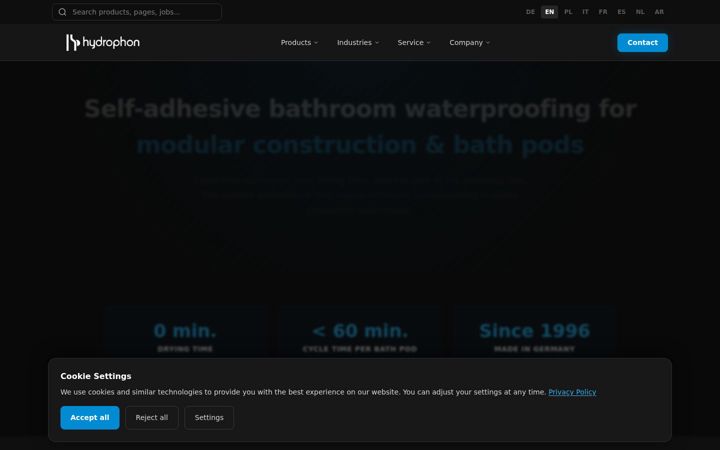The height and width of the screenshot is (450, 720).
Task: Switch language to IT
Action: tap(585, 12)
